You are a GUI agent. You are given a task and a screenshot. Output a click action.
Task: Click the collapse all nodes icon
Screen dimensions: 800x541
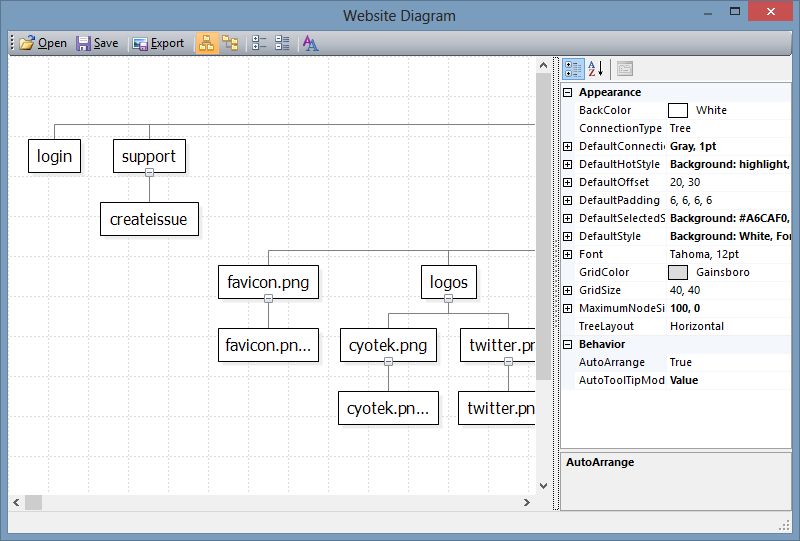pos(282,43)
